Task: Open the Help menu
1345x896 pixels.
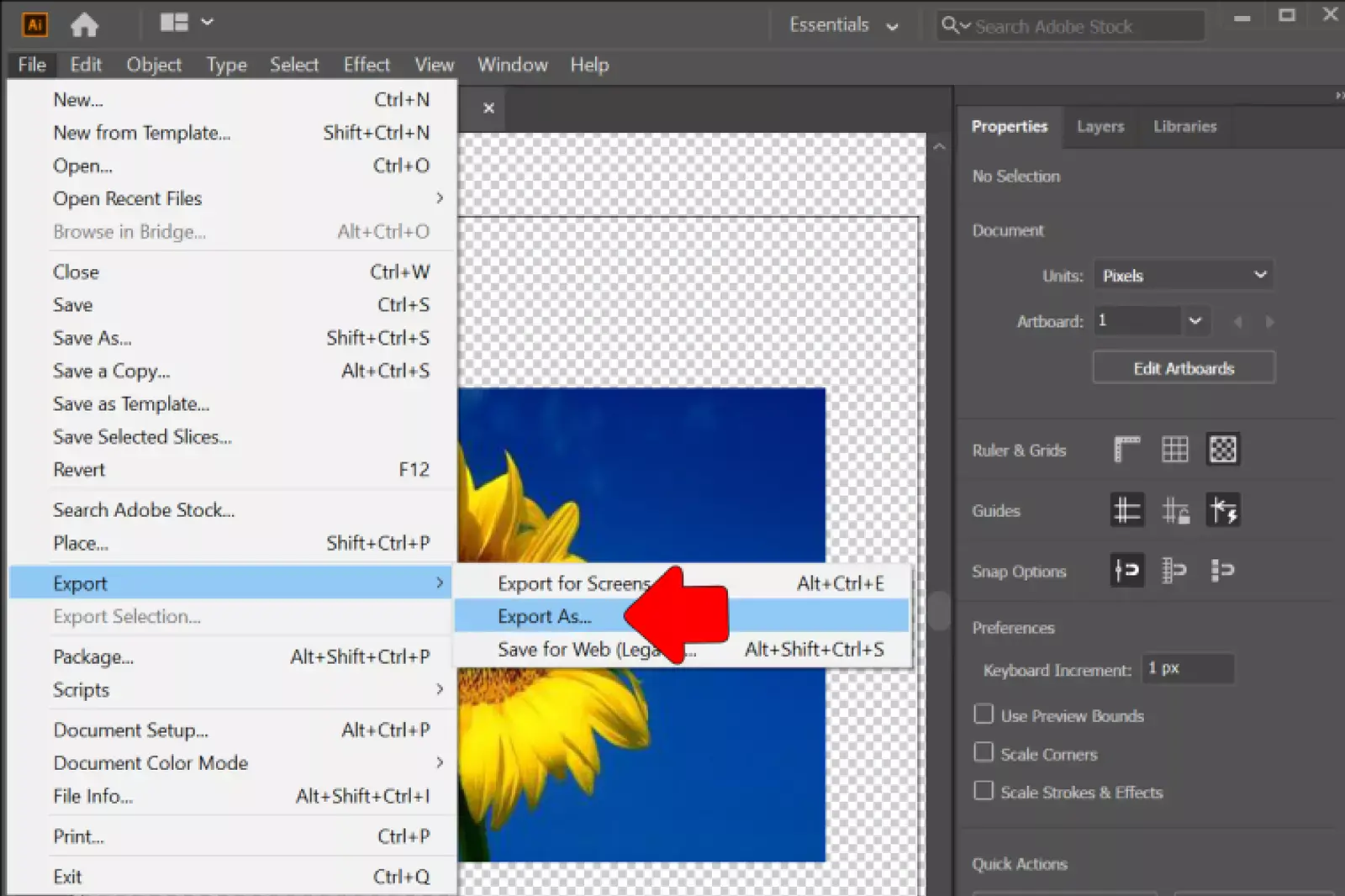Action: click(x=589, y=65)
